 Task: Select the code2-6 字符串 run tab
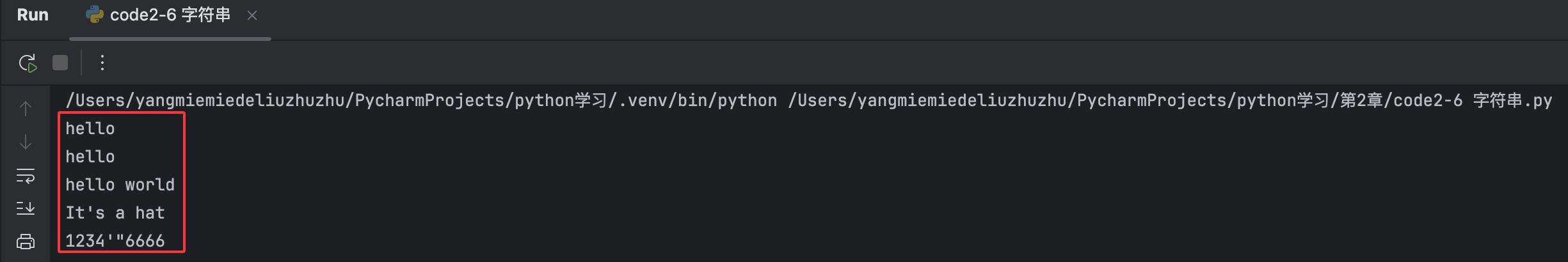point(170,15)
